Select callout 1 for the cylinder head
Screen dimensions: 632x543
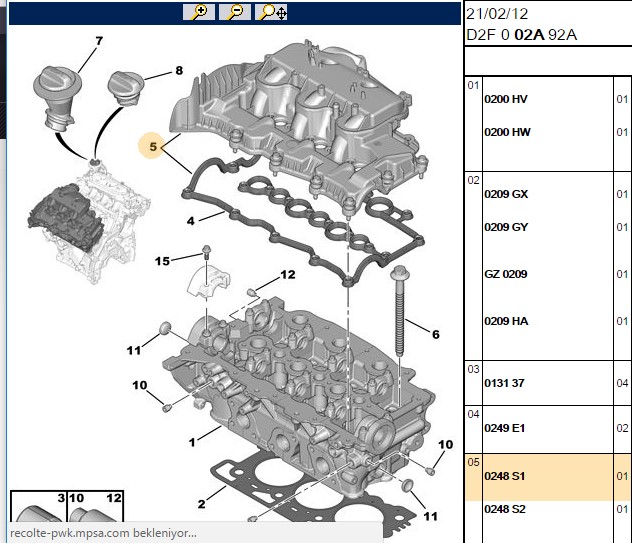[192, 443]
